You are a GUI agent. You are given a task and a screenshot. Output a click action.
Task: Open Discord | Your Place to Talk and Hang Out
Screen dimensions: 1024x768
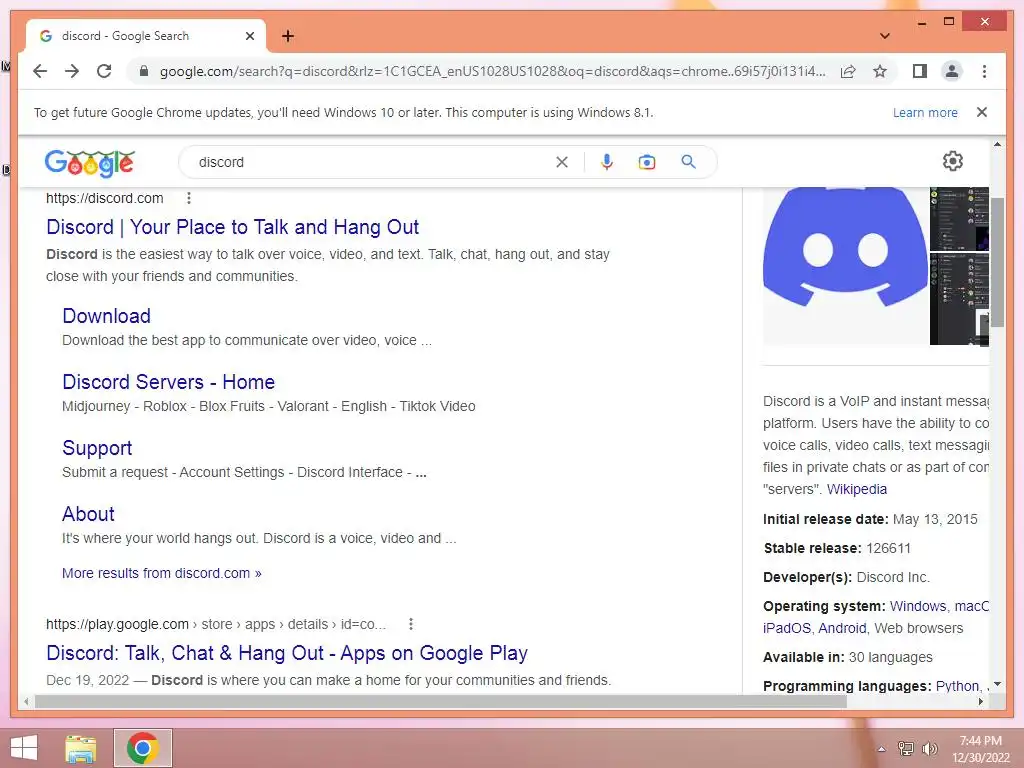click(x=232, y=227)
